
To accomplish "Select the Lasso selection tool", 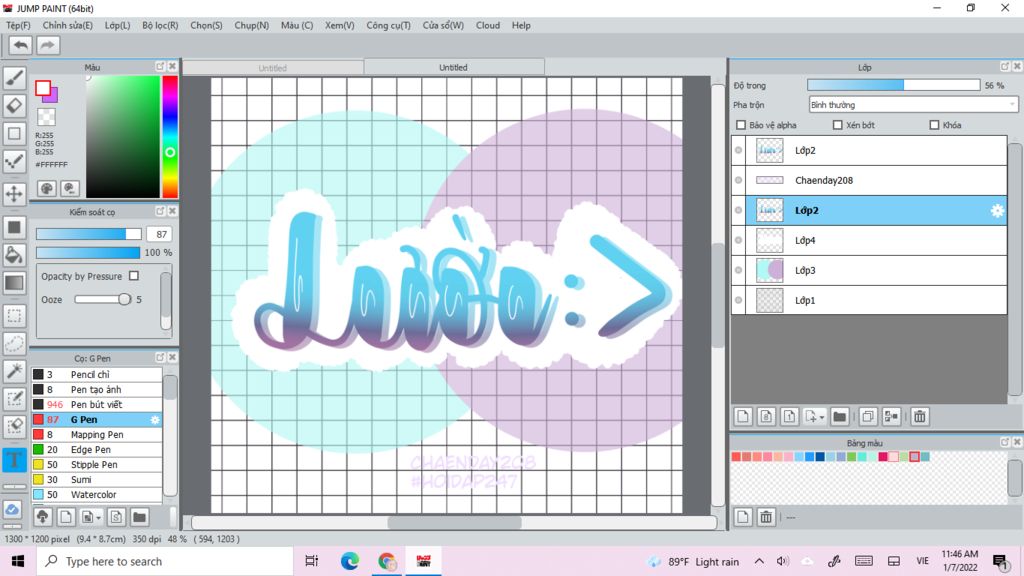I will tap(14, 344).
